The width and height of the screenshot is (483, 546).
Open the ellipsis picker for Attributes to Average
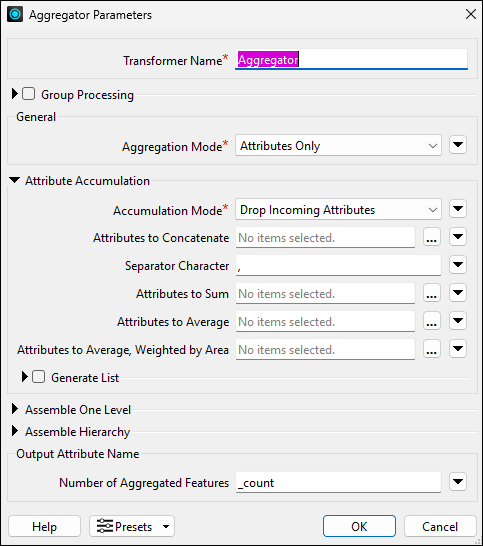(432, 321)
